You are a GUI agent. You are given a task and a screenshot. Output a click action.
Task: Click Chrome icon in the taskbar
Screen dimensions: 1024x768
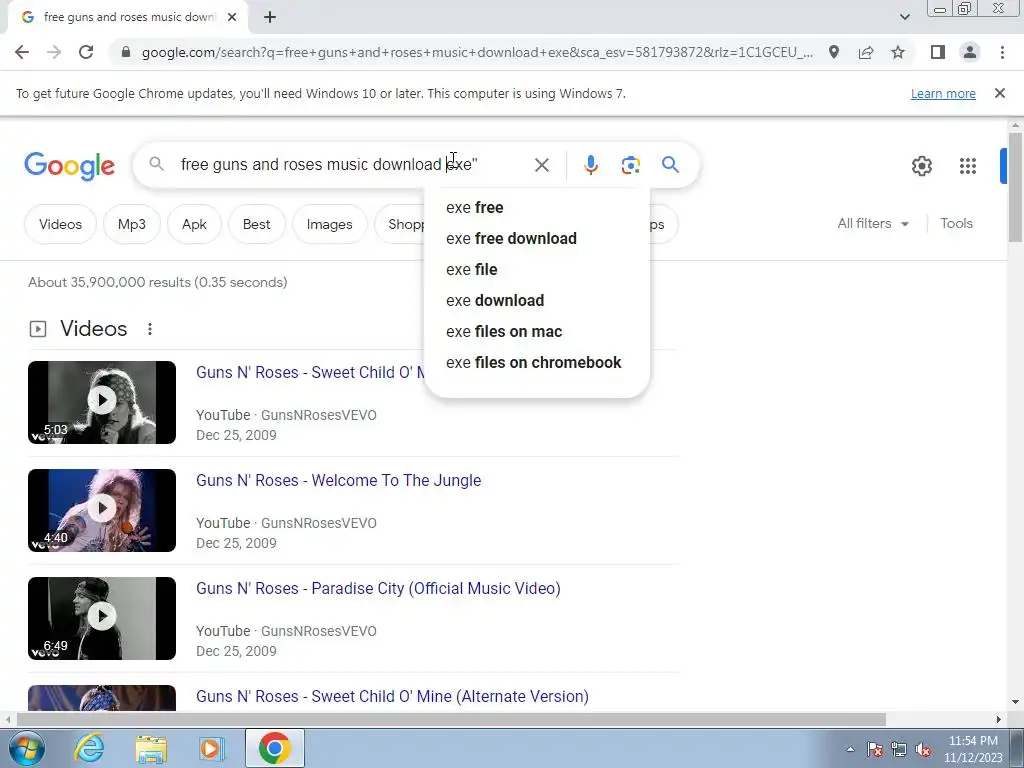pos(274,748)
